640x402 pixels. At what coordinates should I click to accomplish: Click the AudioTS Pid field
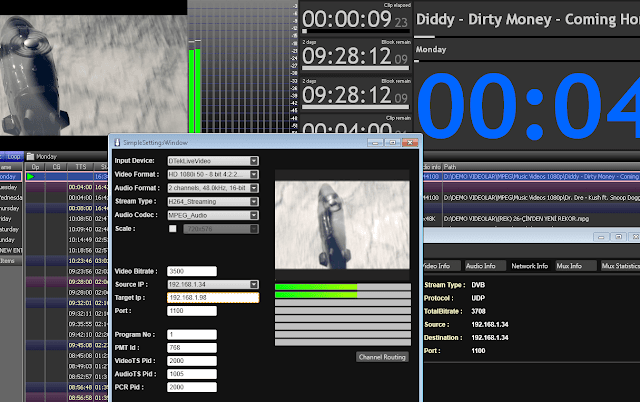pos(192,374)
